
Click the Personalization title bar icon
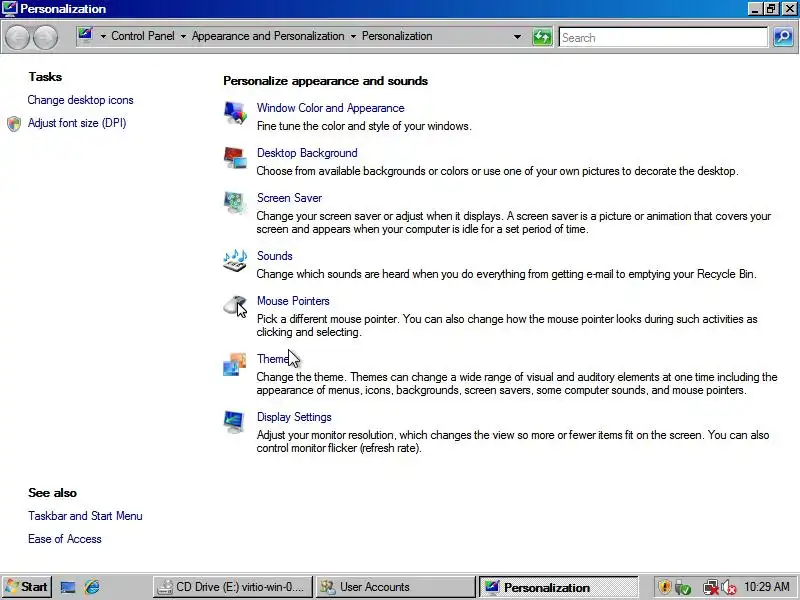click(x=10, y=8)
